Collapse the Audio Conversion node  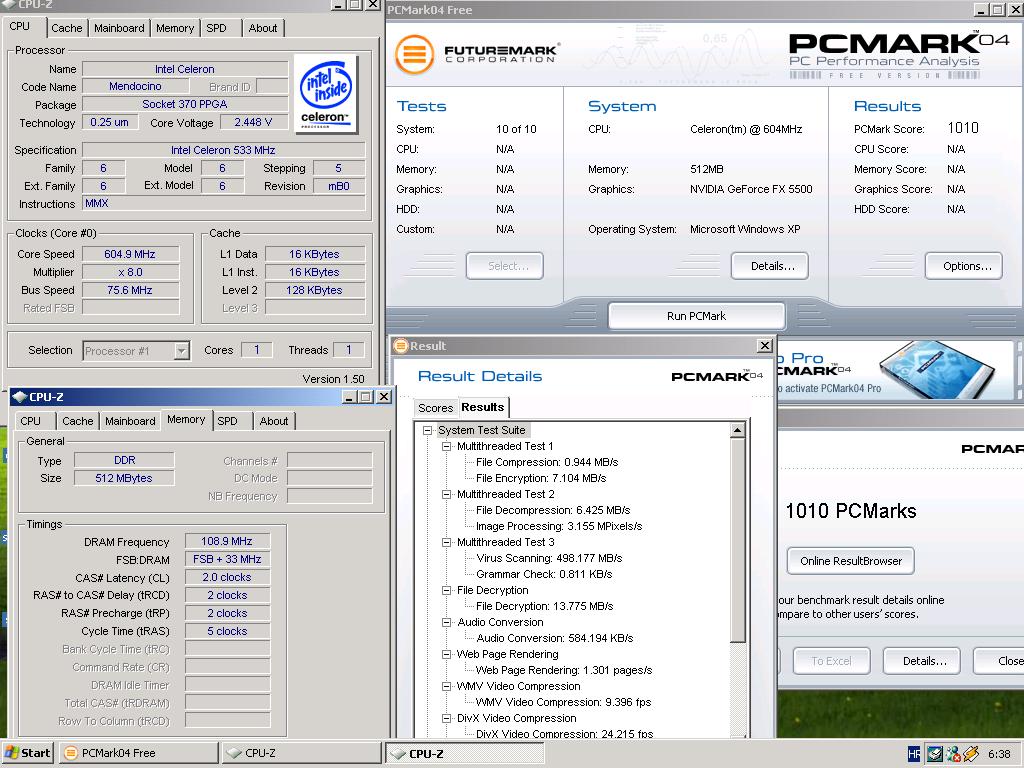[447, 622]
